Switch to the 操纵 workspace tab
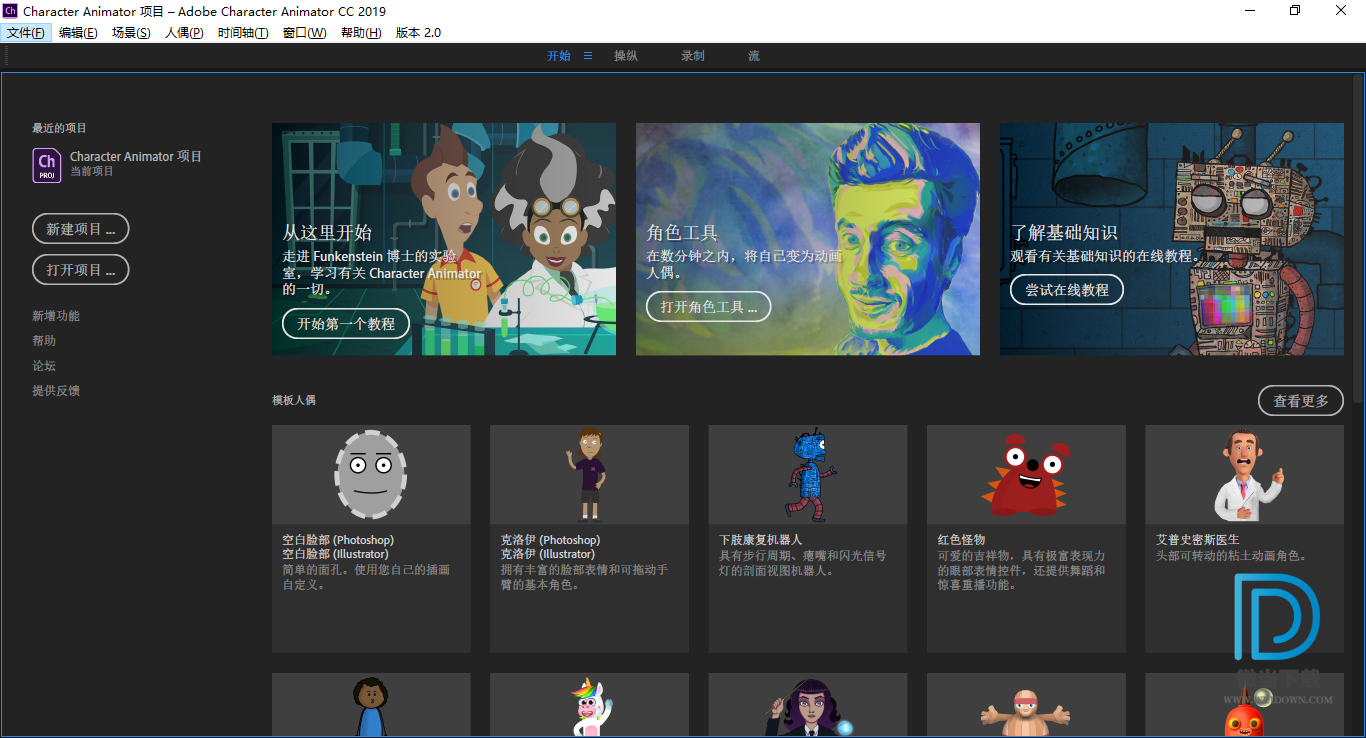Screen dimensions: 1366x738 point(626,56)
